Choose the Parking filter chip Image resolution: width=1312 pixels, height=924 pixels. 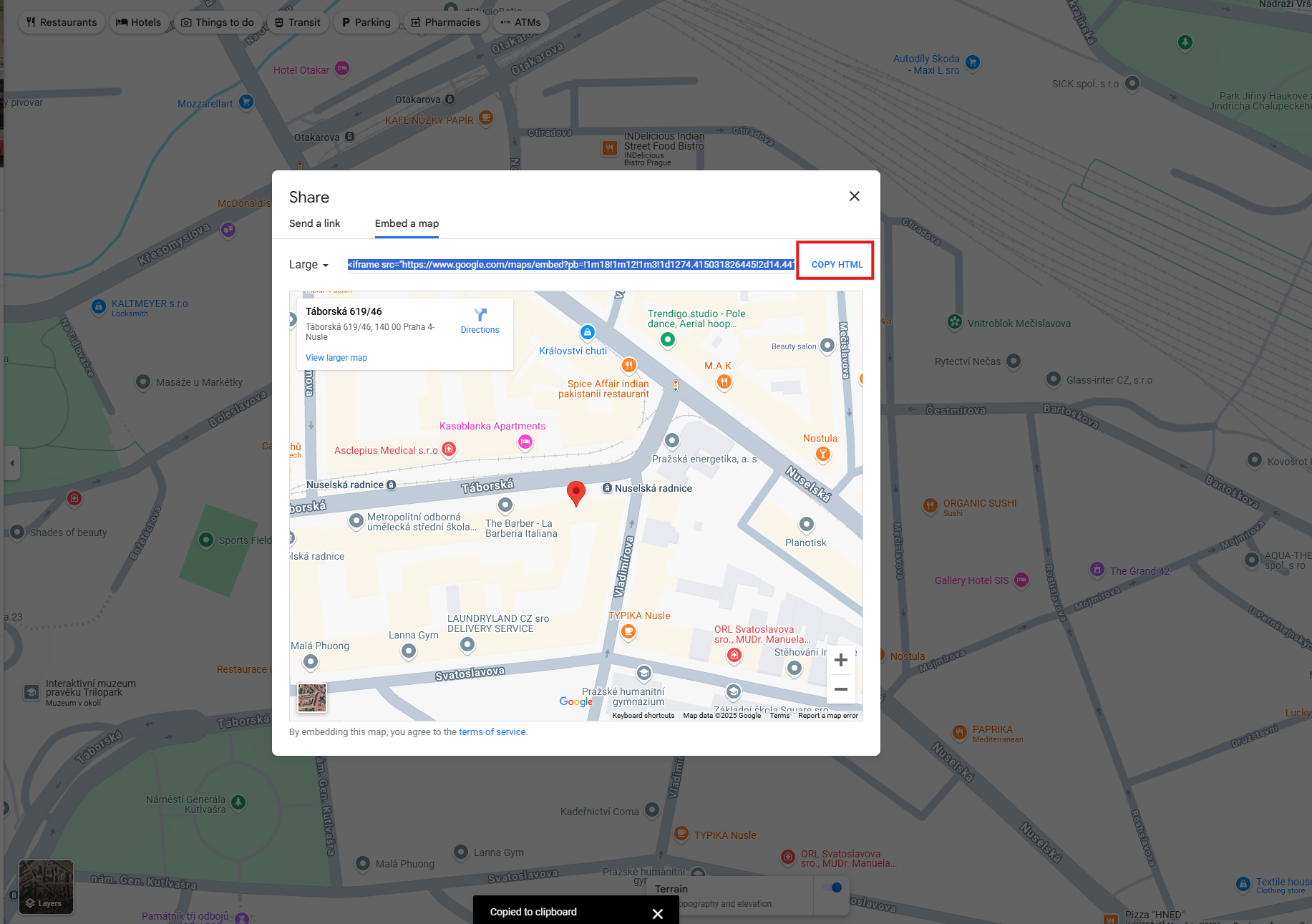(x=366, y=22)
